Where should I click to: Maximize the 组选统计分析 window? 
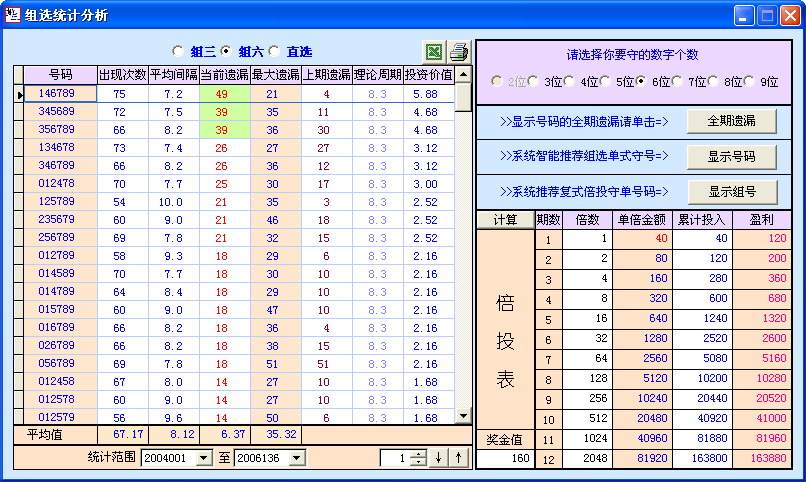coord(767,15)
